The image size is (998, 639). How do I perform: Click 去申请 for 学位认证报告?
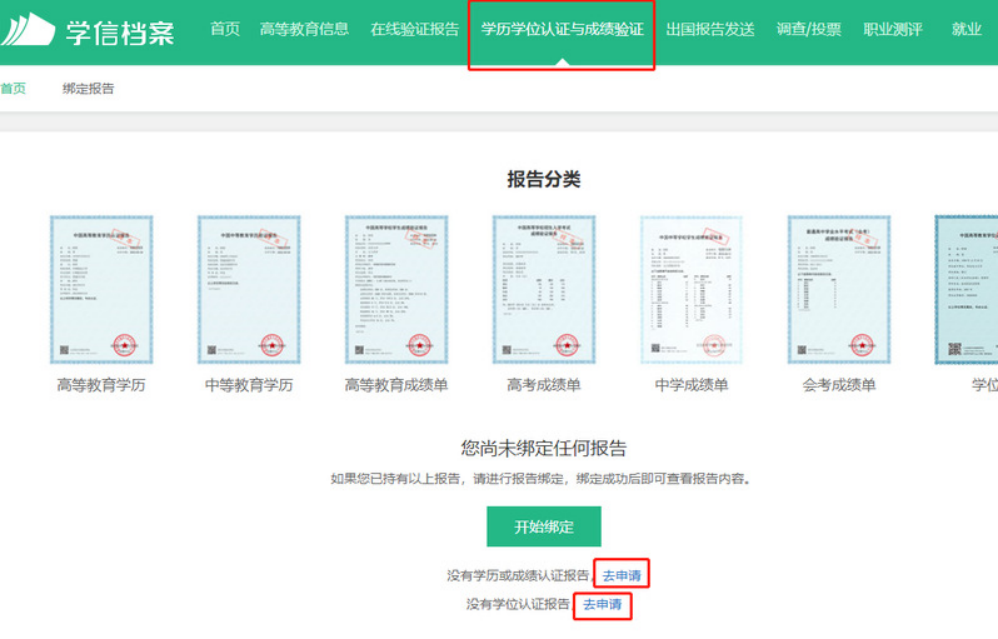[x=602, y=605]
